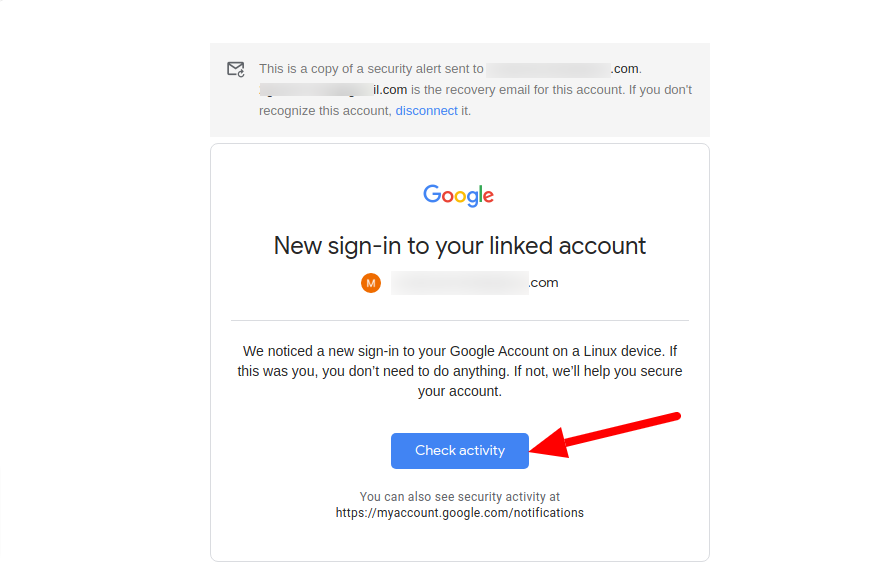The height and width of the screenshot is (575, 895).
Task: Open the myaccount.google.com/notifications URL
Action: 459,513
